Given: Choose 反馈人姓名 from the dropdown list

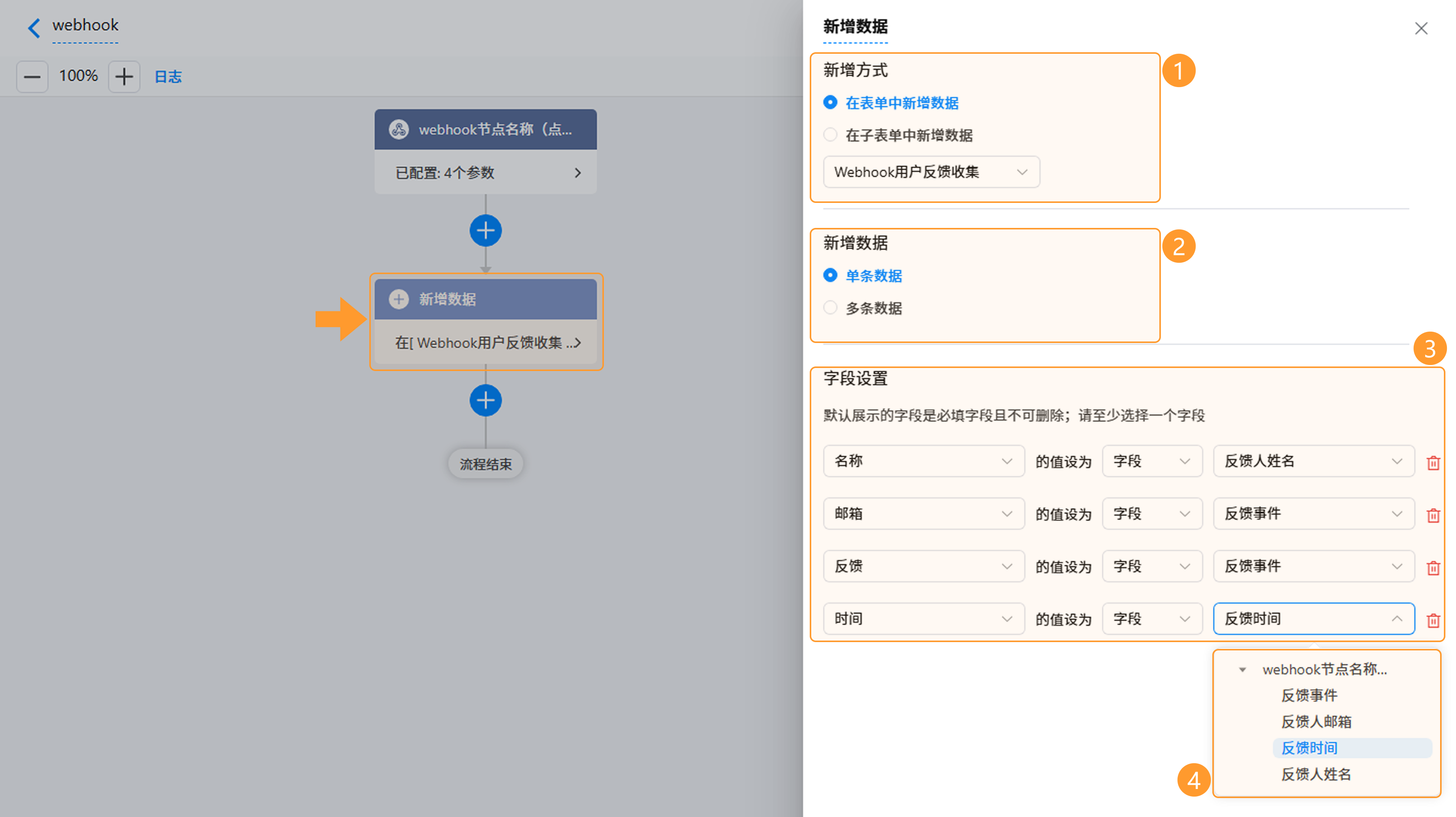Looking at the screenshot, I should [1316, 775].
